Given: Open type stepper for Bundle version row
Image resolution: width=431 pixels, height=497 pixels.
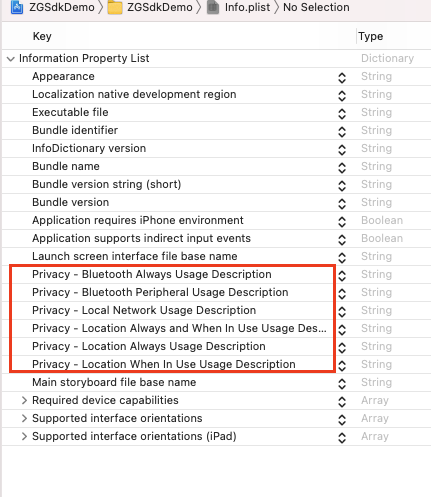Looking at the screenshot, I should (342, 204).
